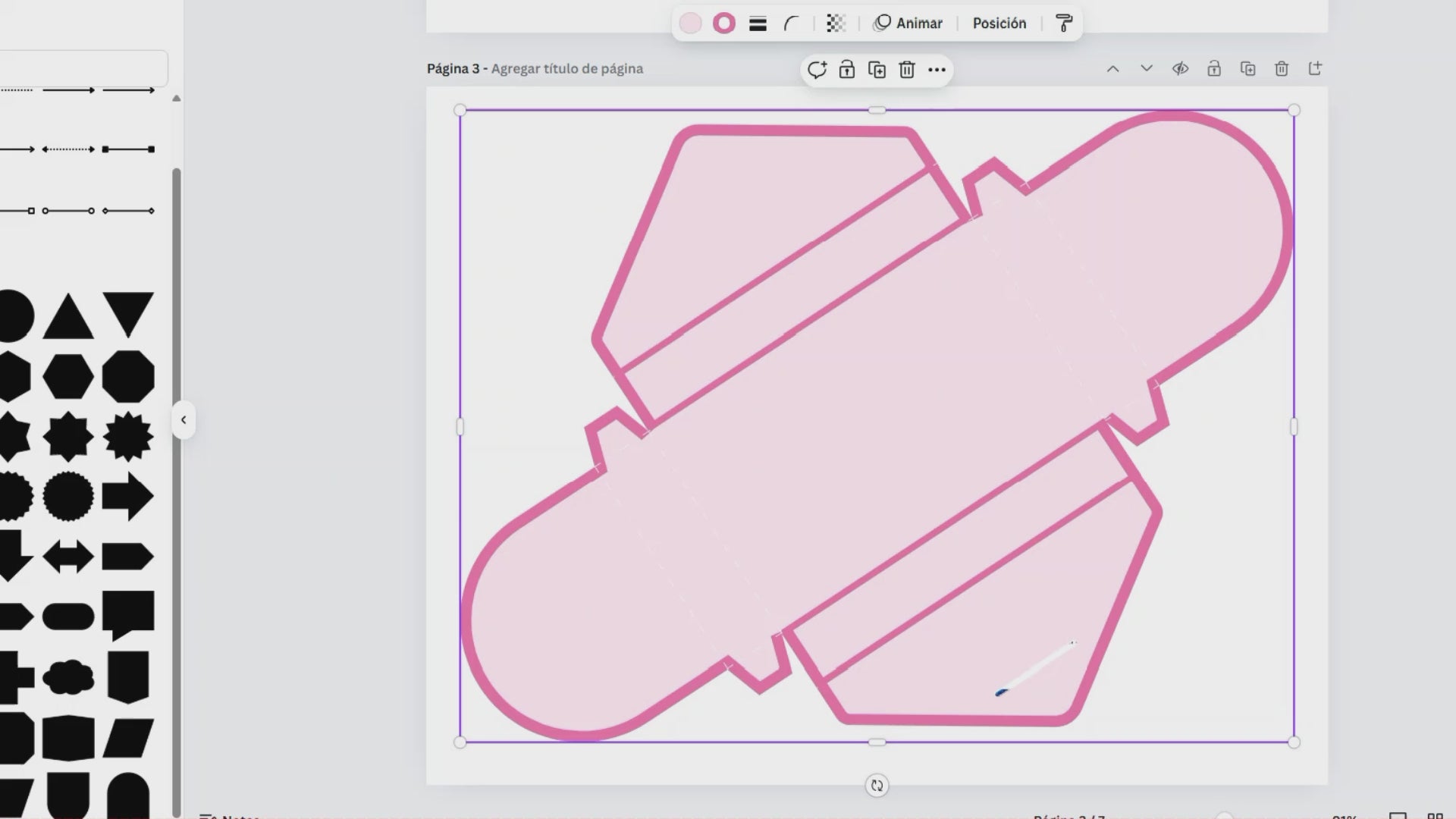Image resolution: width=1456 pixels, height=819 pixels.
Task: Move page 3 down with chevron
Action: coord(1147,69)
